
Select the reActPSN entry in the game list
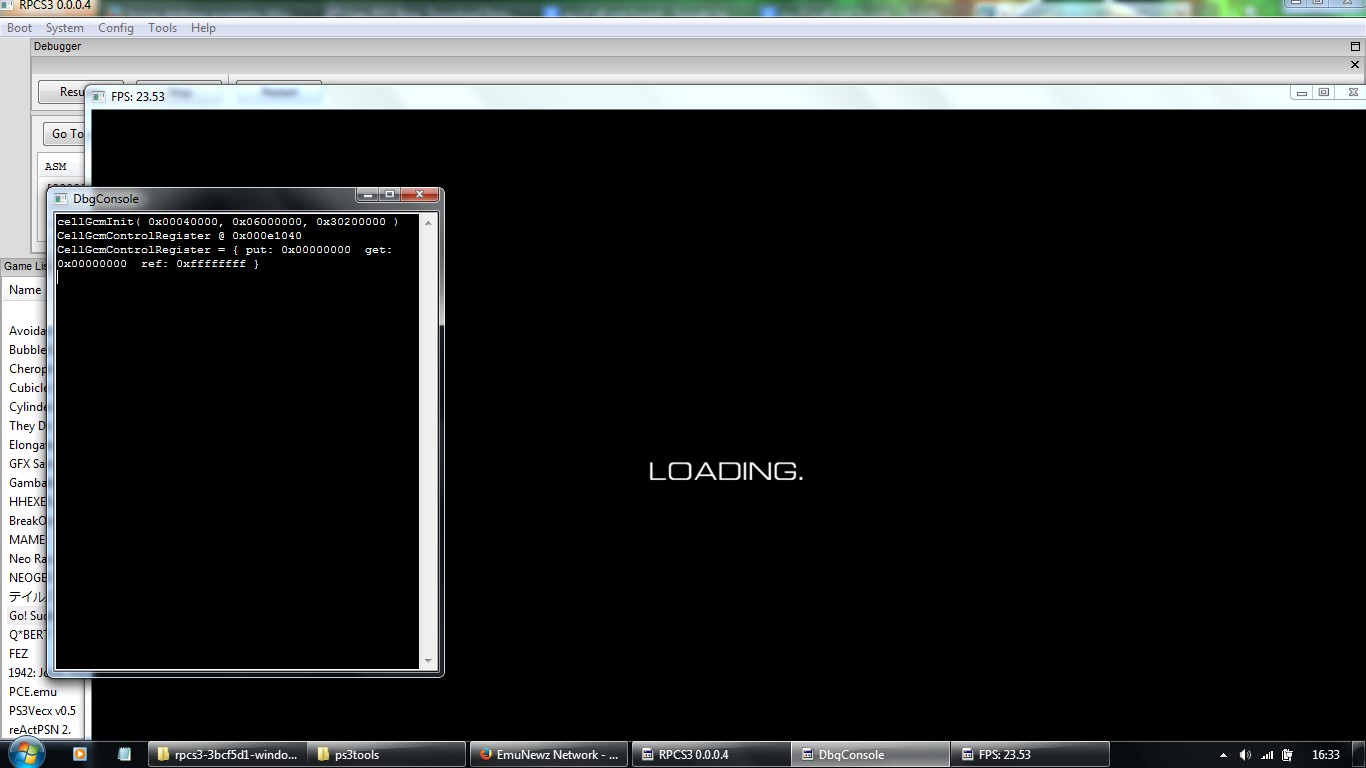[40, 730]
